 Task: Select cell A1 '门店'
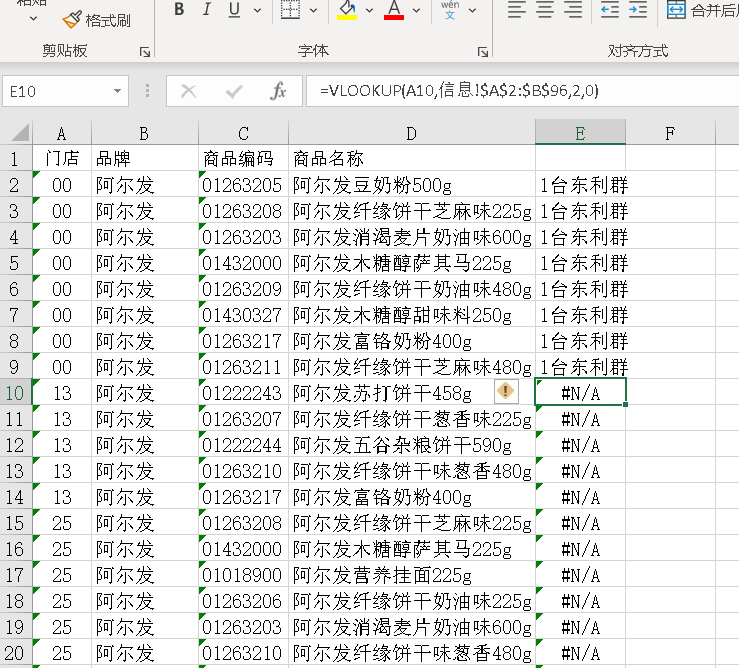62,158
